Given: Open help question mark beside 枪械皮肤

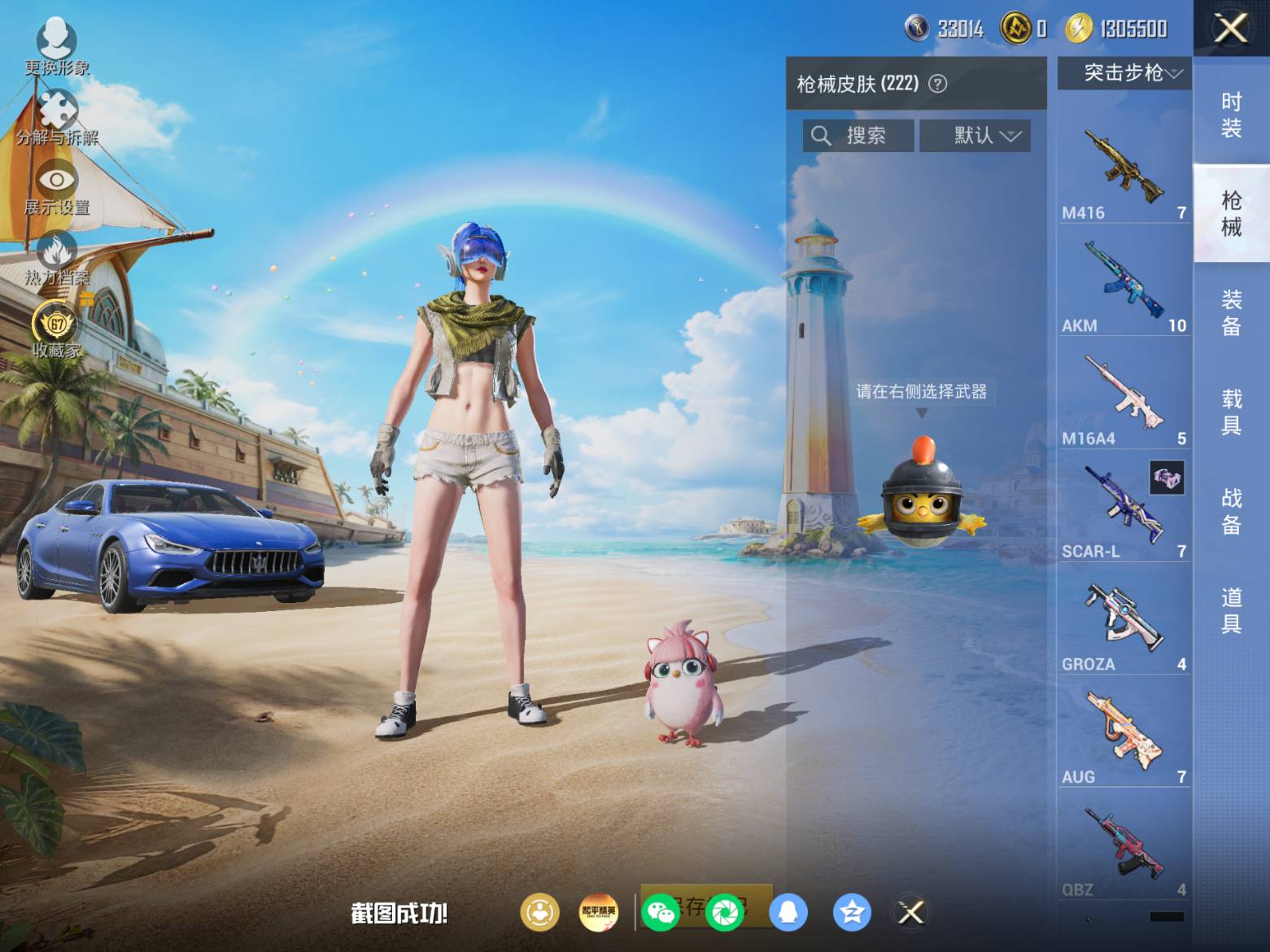Looking at the screenshot, I should [x=937, y=83].
